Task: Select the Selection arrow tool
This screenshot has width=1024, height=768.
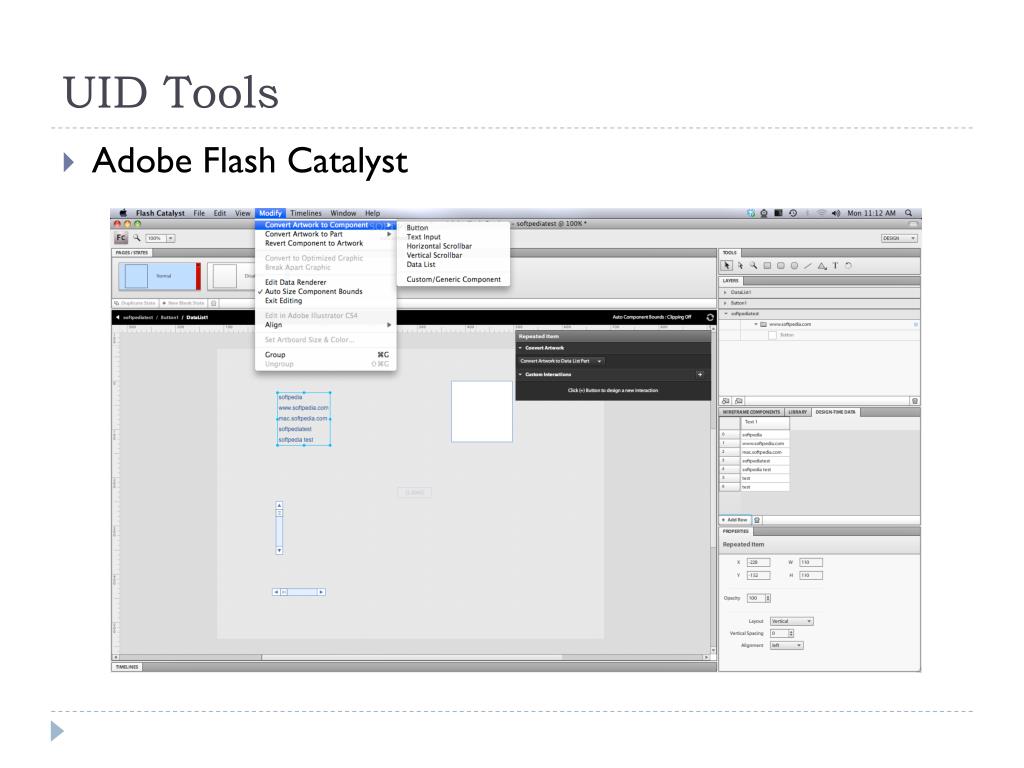Action: coord(726,266)
